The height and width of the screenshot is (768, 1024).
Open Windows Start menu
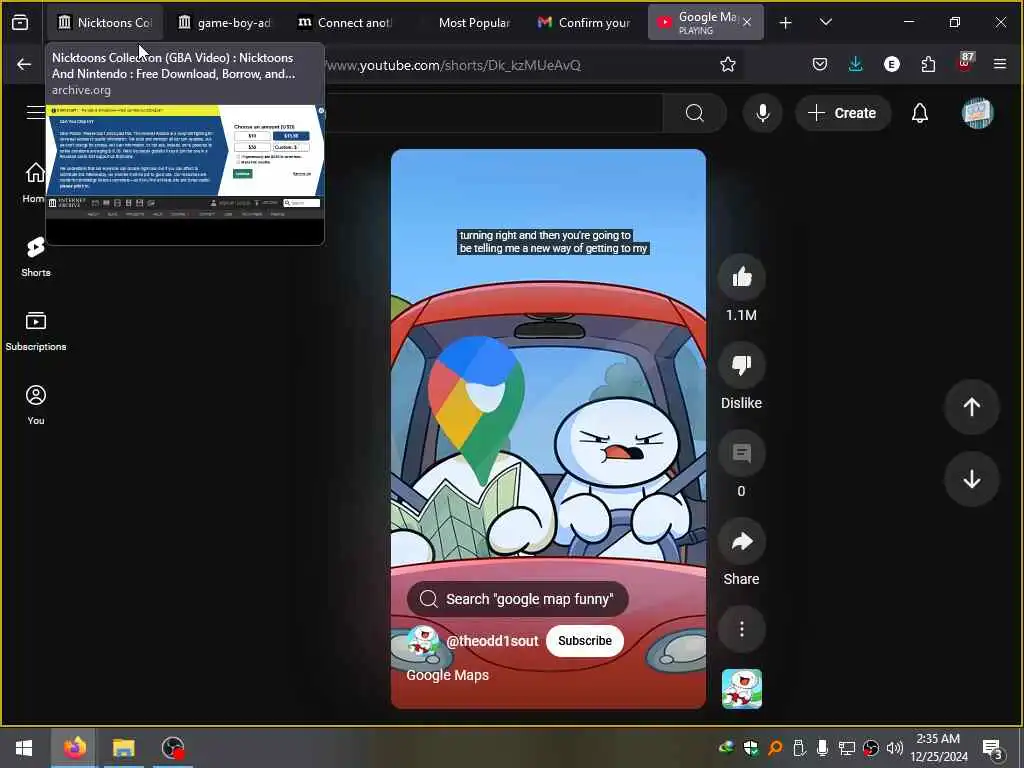(24, 748)
